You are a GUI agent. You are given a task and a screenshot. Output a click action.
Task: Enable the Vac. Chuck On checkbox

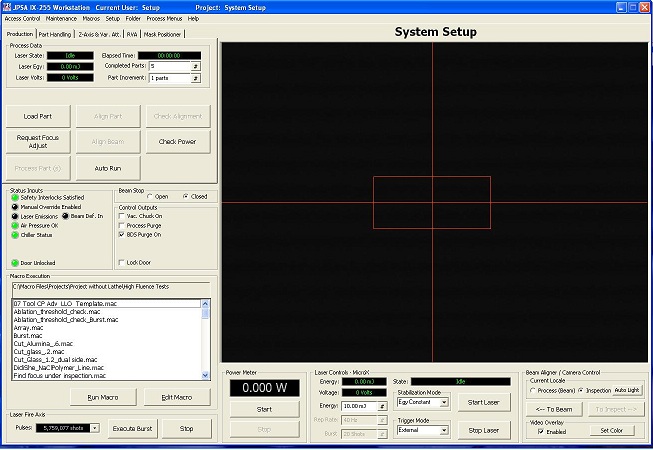coord(122,216)
